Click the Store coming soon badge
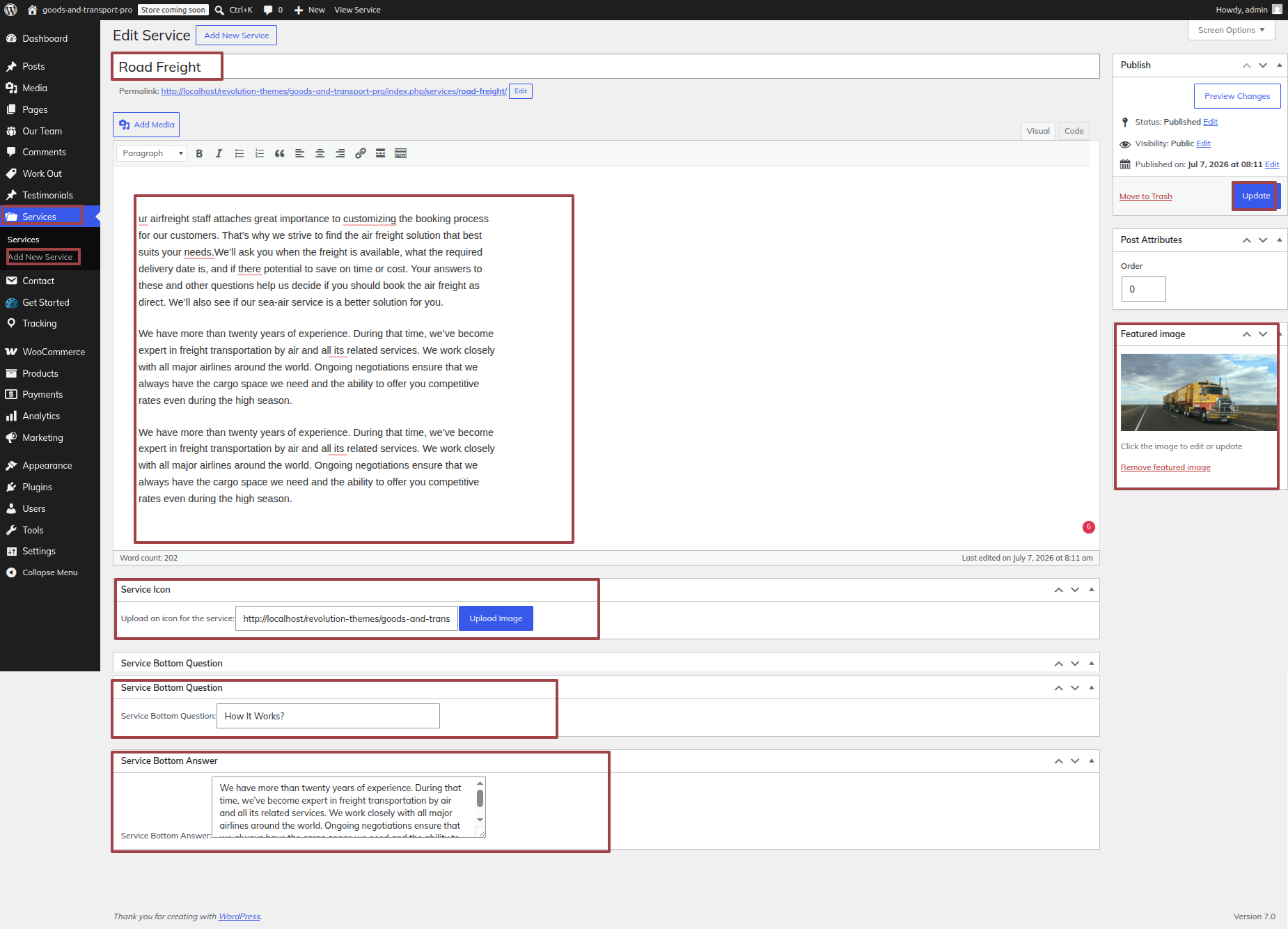 (173, 10)
